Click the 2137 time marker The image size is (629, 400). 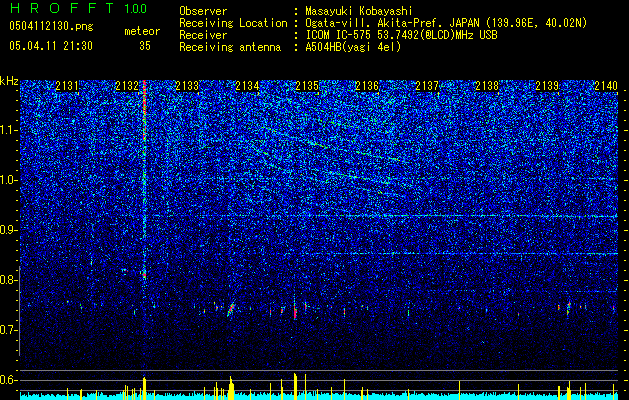[x=427, y=86]
